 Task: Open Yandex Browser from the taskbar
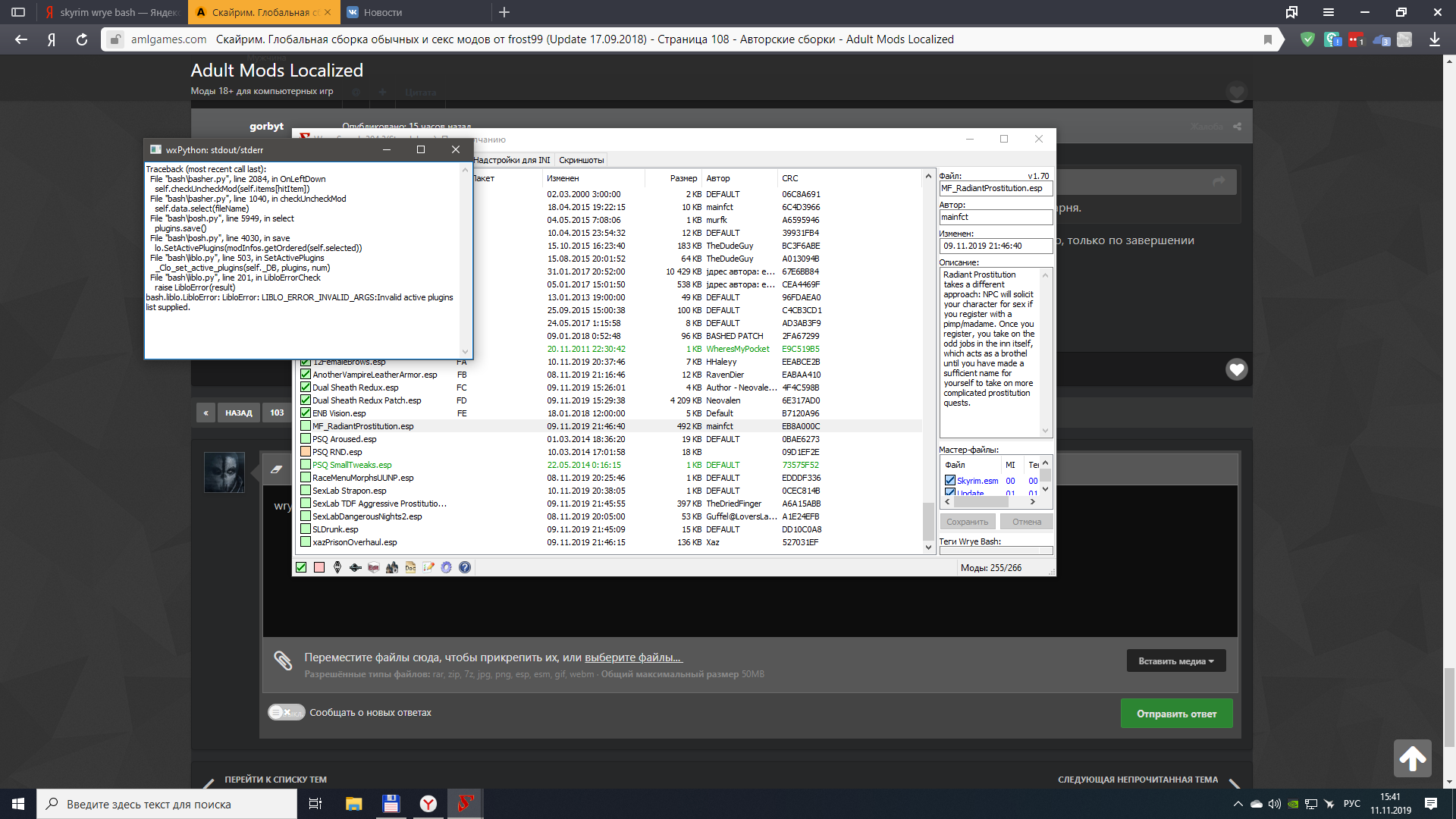pyautogui.click(x=428, y=804)
